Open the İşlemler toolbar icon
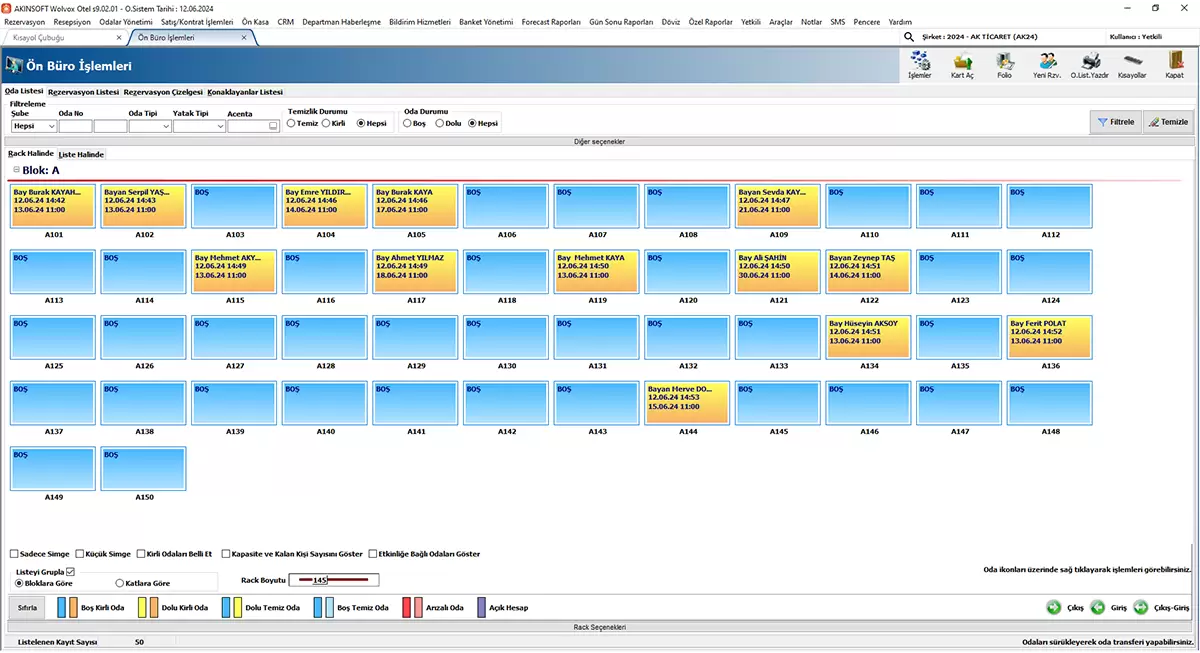Image resolution: width=1200 pixels, height=653 pixels. [919, 62]
